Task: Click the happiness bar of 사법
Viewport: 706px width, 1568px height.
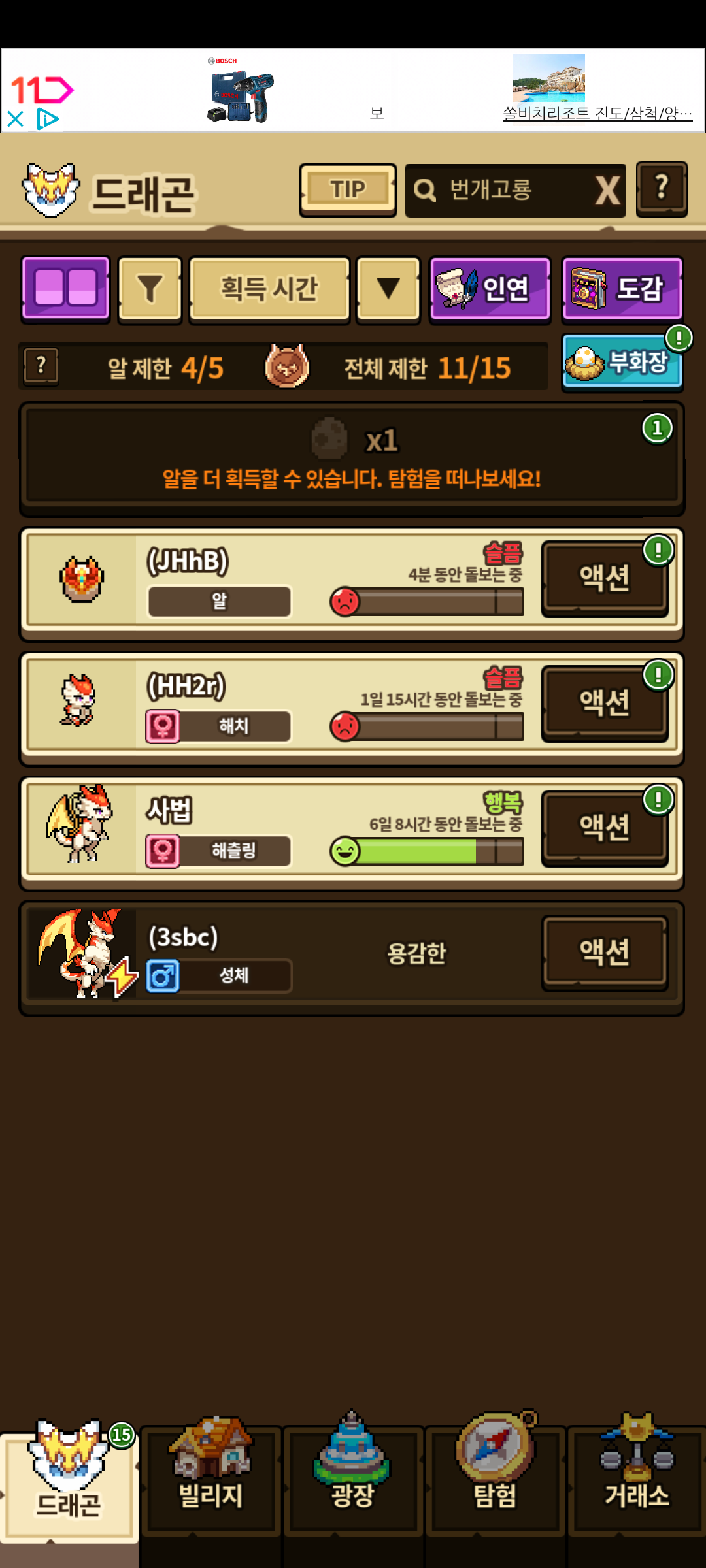Action: 427,851
